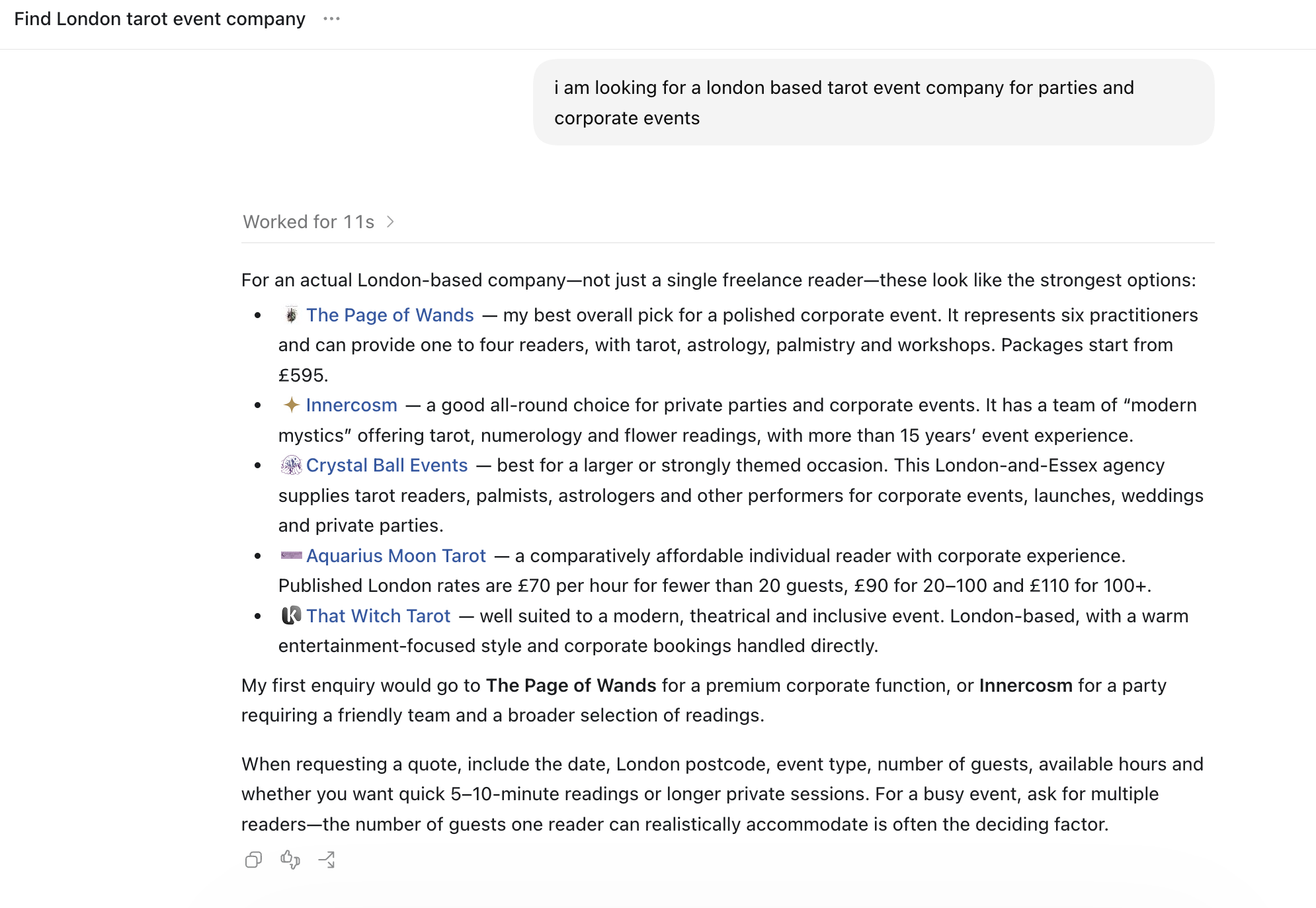Copy the response with the copy icon
The width and height of the screenshot is (1316, 908).
253,859
